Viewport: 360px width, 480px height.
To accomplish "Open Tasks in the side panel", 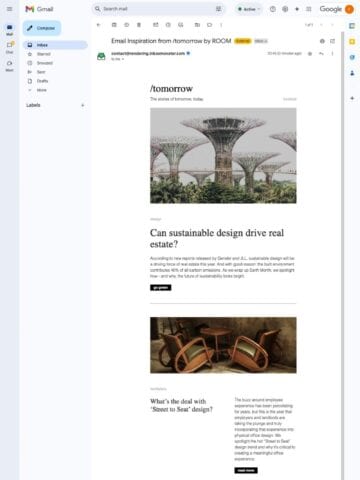I will tap(352, 57).
